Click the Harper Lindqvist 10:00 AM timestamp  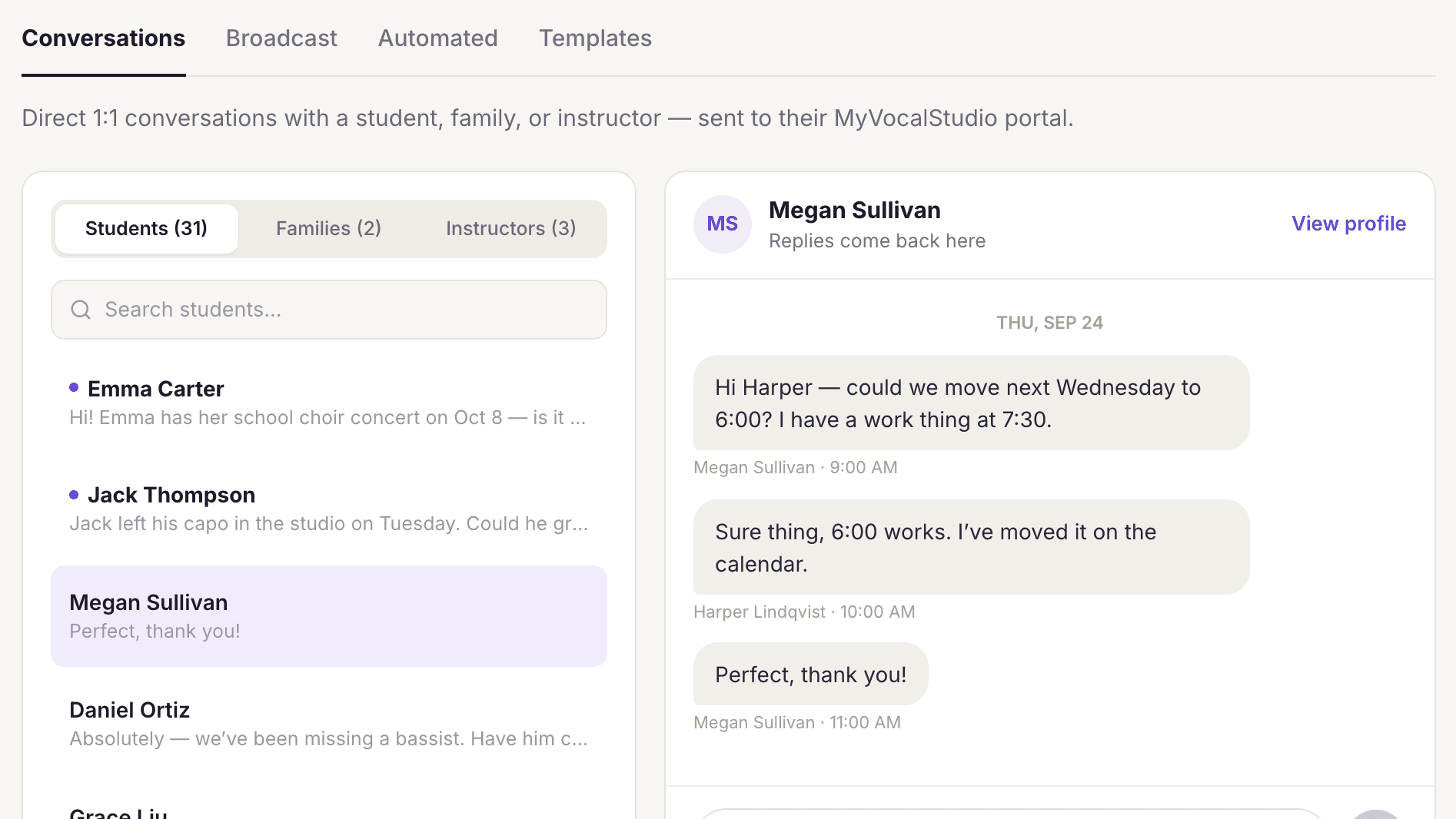click(x=804, y=612)
